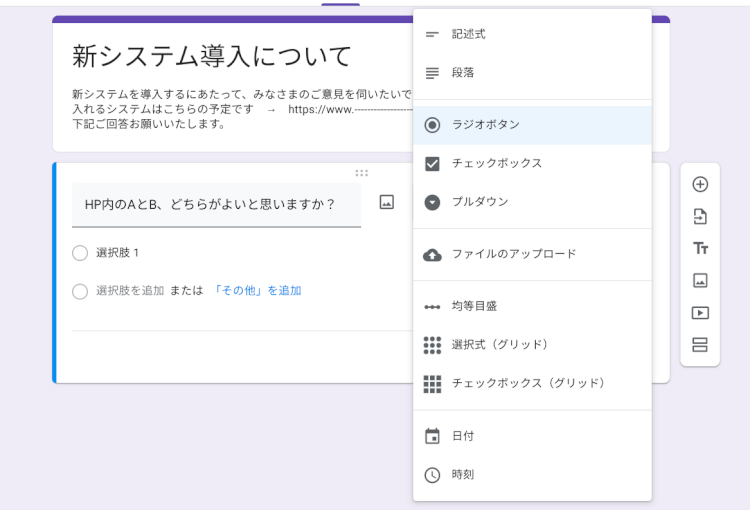The height and width of the screenshot is (510, 750).
Task: Click the question title text field
Action: (216, 204)
